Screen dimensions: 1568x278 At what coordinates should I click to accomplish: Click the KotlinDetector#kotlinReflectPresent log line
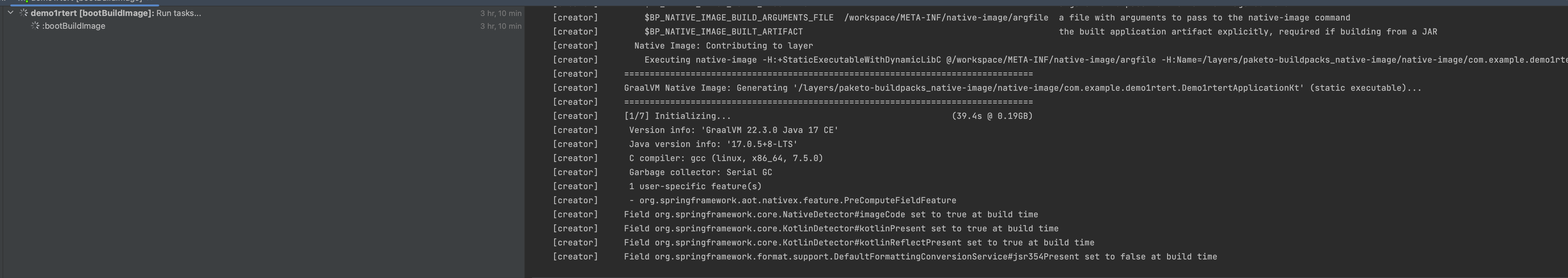pyautogui.click(x=859, y=243)
